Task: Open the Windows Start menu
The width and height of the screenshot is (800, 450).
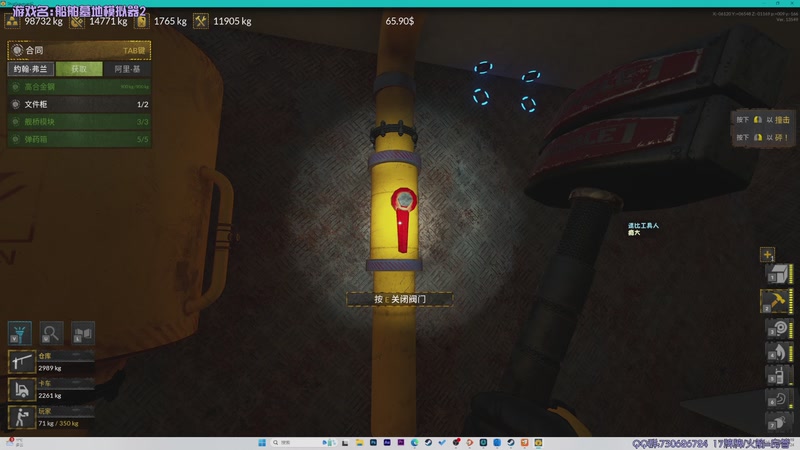Action: pos(262,443)
